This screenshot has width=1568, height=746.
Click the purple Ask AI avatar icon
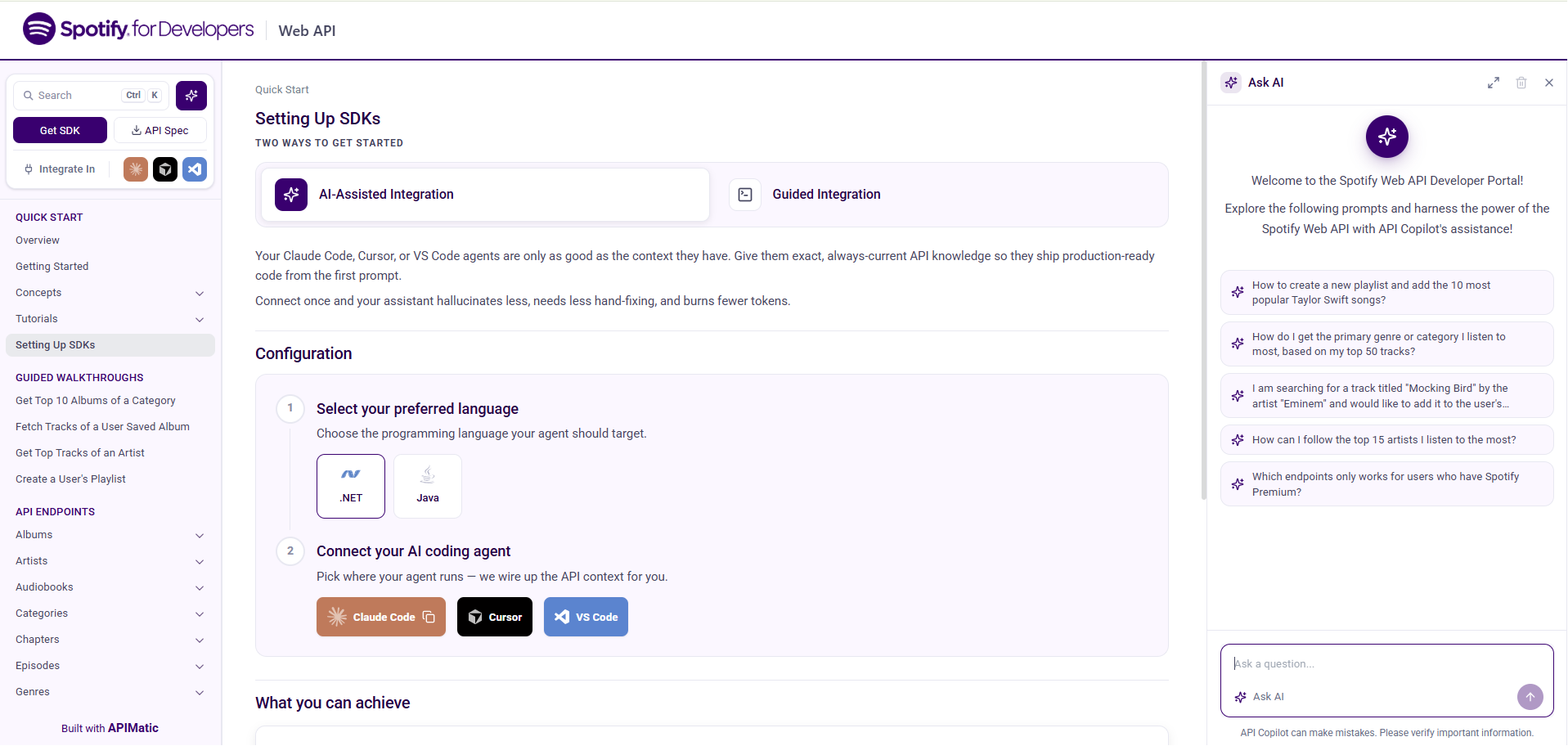(x=1387, y=137)
